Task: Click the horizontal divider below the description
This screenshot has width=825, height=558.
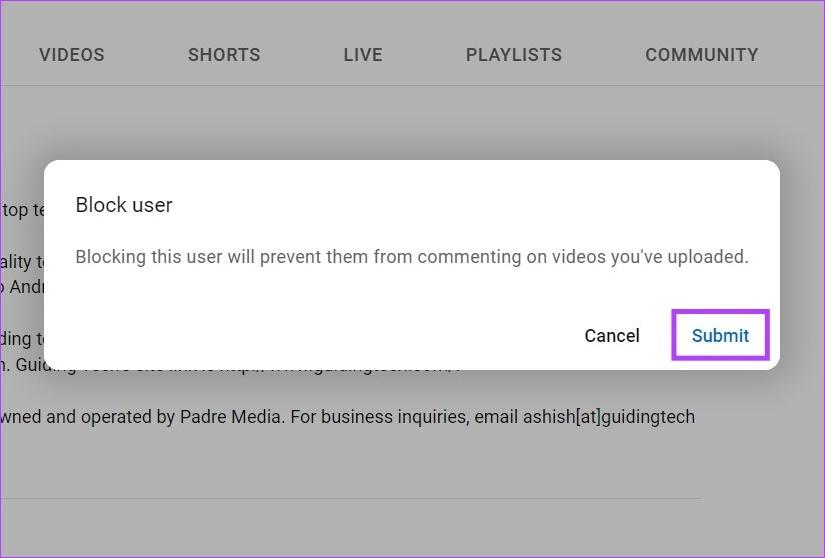Action: (x=350, y=498)
